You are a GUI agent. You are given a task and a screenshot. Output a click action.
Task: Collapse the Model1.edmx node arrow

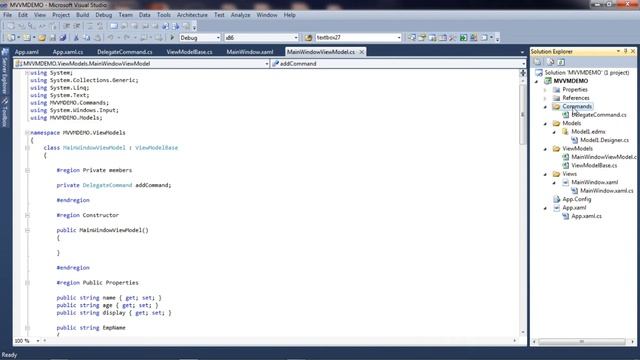tap(554, 132)
